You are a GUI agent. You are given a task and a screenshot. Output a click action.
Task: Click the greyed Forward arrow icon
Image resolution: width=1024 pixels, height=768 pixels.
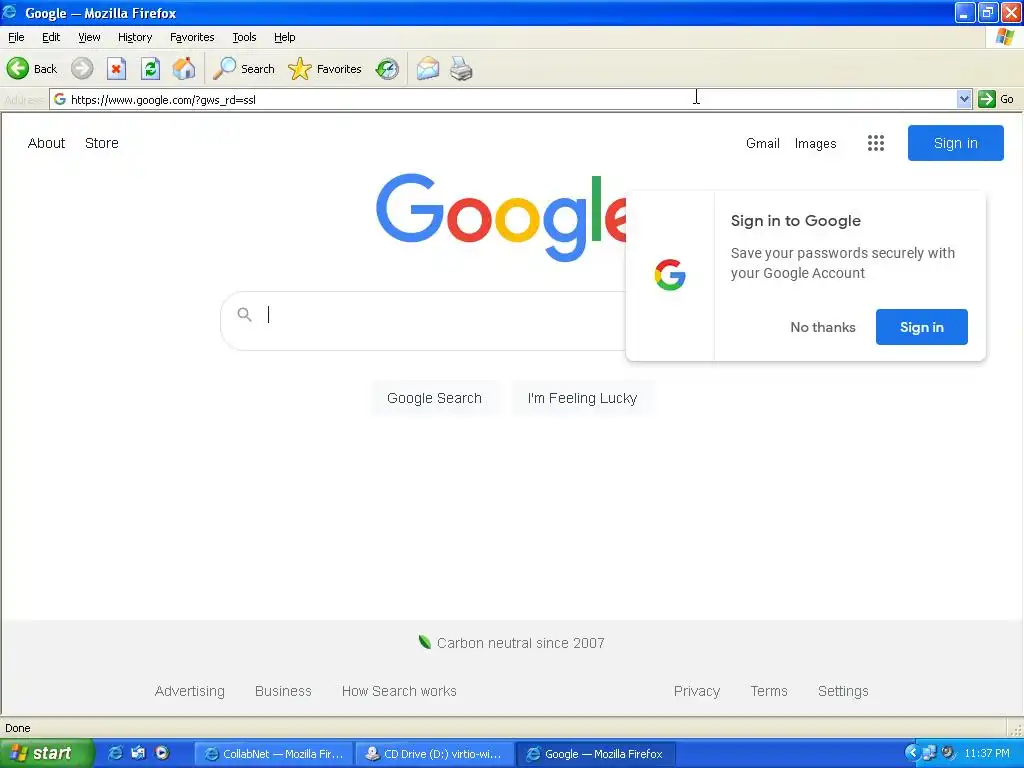(82, 69)
